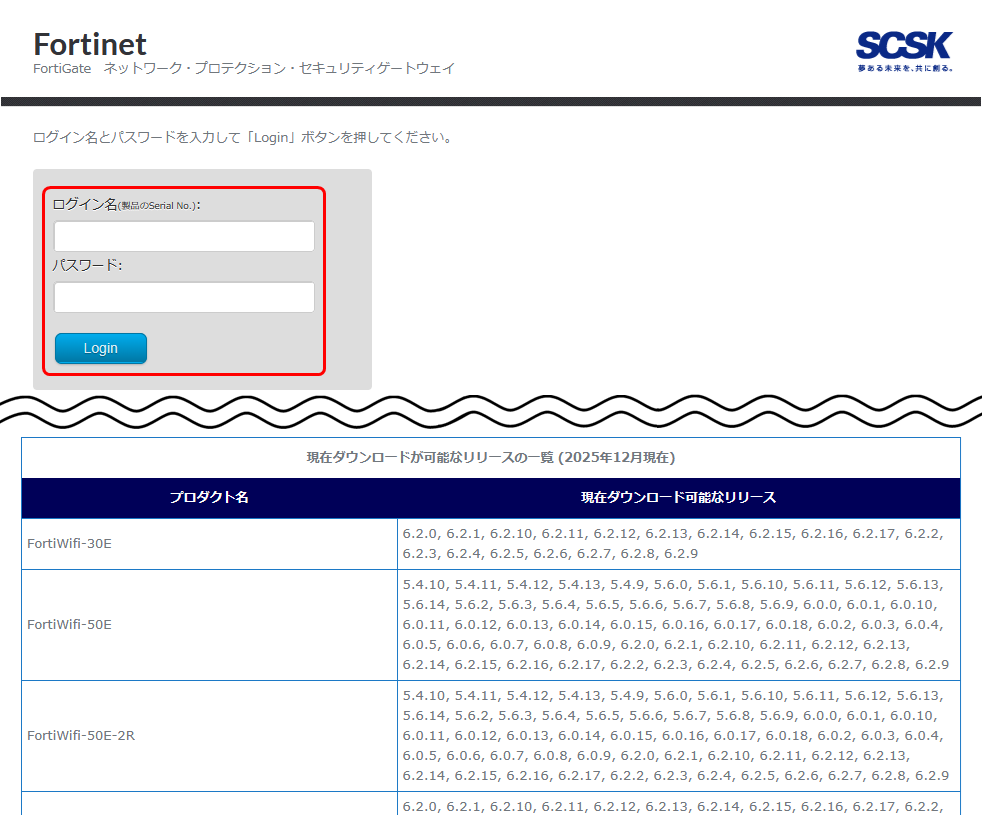Viewport: 982px width, 815px height.
Task: Click the 製品のSerial No. note
Action: [157, 206]
